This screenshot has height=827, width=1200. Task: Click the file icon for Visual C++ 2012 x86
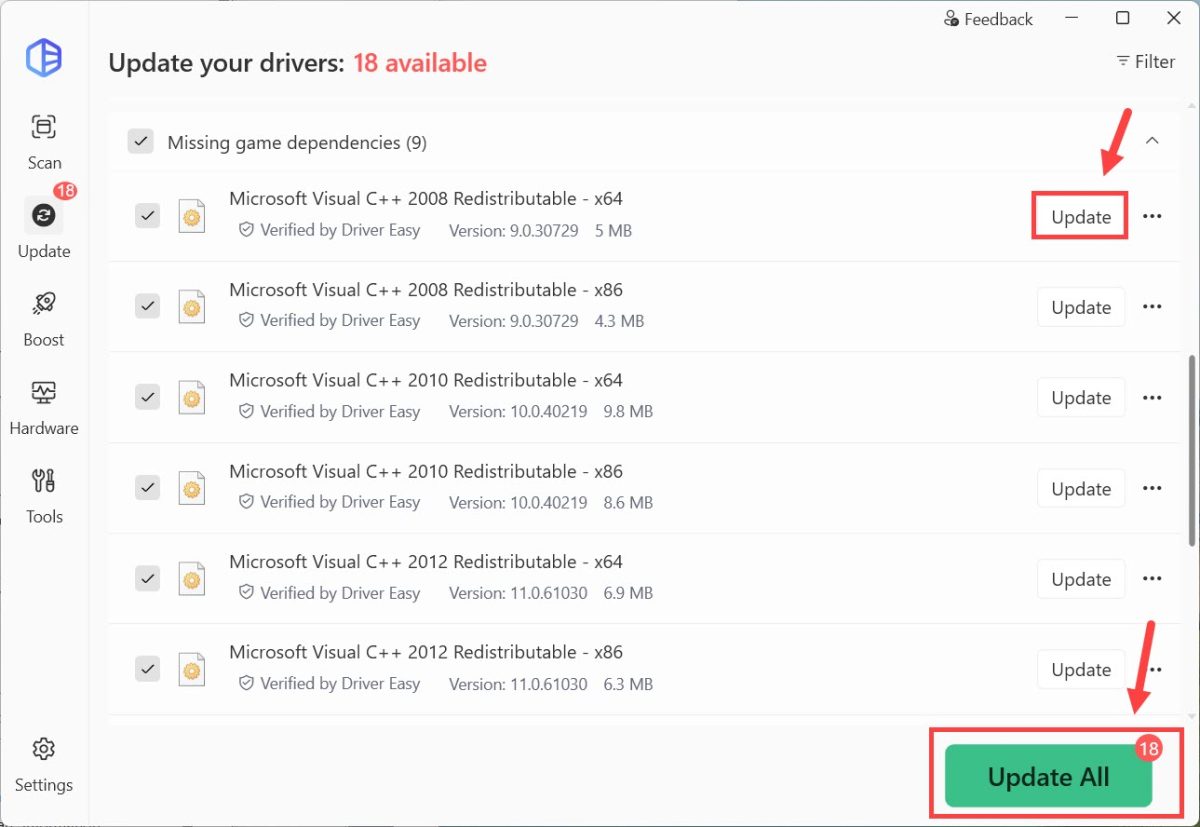pyautogui.click(x=191, y=669)
